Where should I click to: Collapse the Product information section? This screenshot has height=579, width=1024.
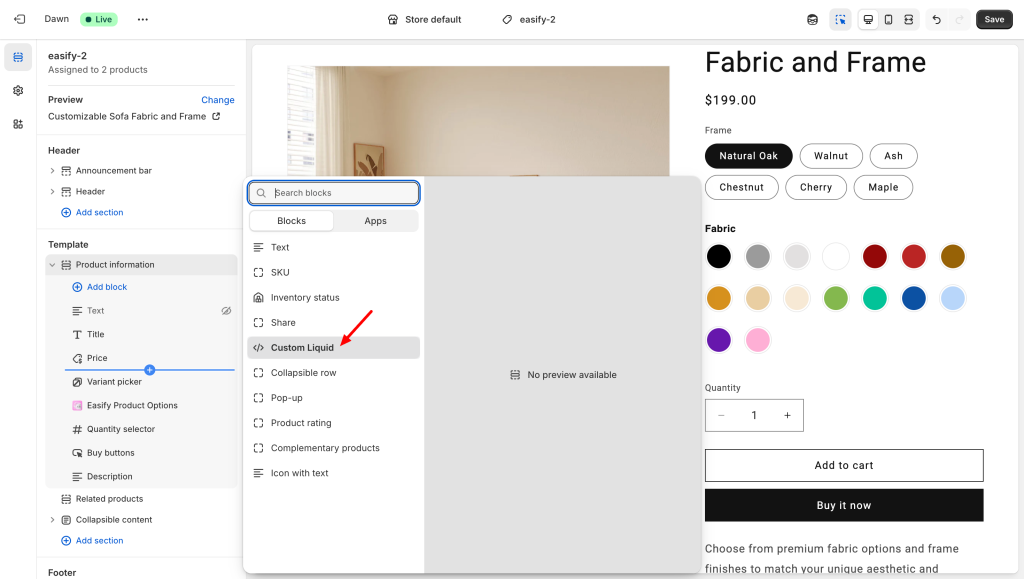click(52, 265)
